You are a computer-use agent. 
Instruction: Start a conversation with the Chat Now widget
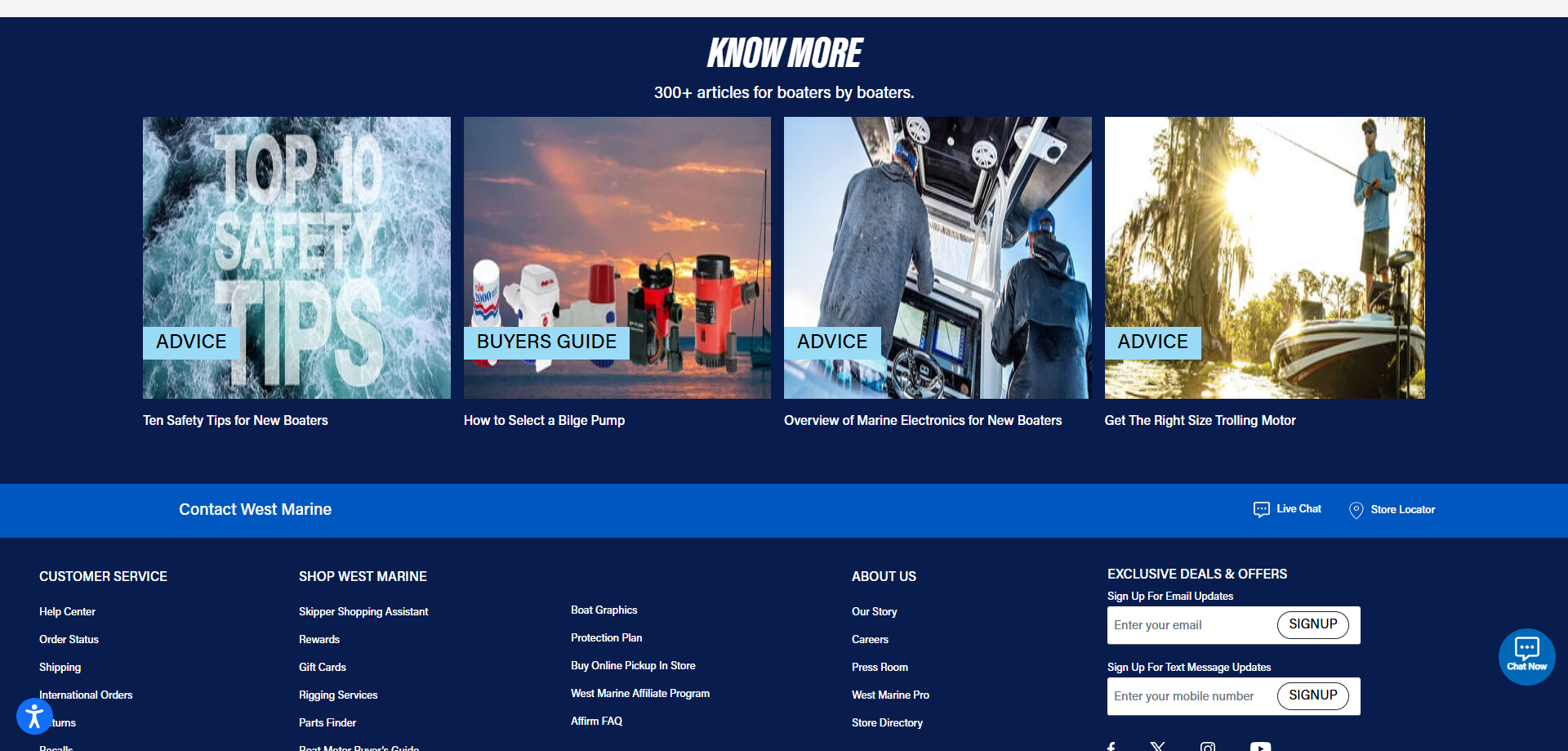pos(1526,656)
